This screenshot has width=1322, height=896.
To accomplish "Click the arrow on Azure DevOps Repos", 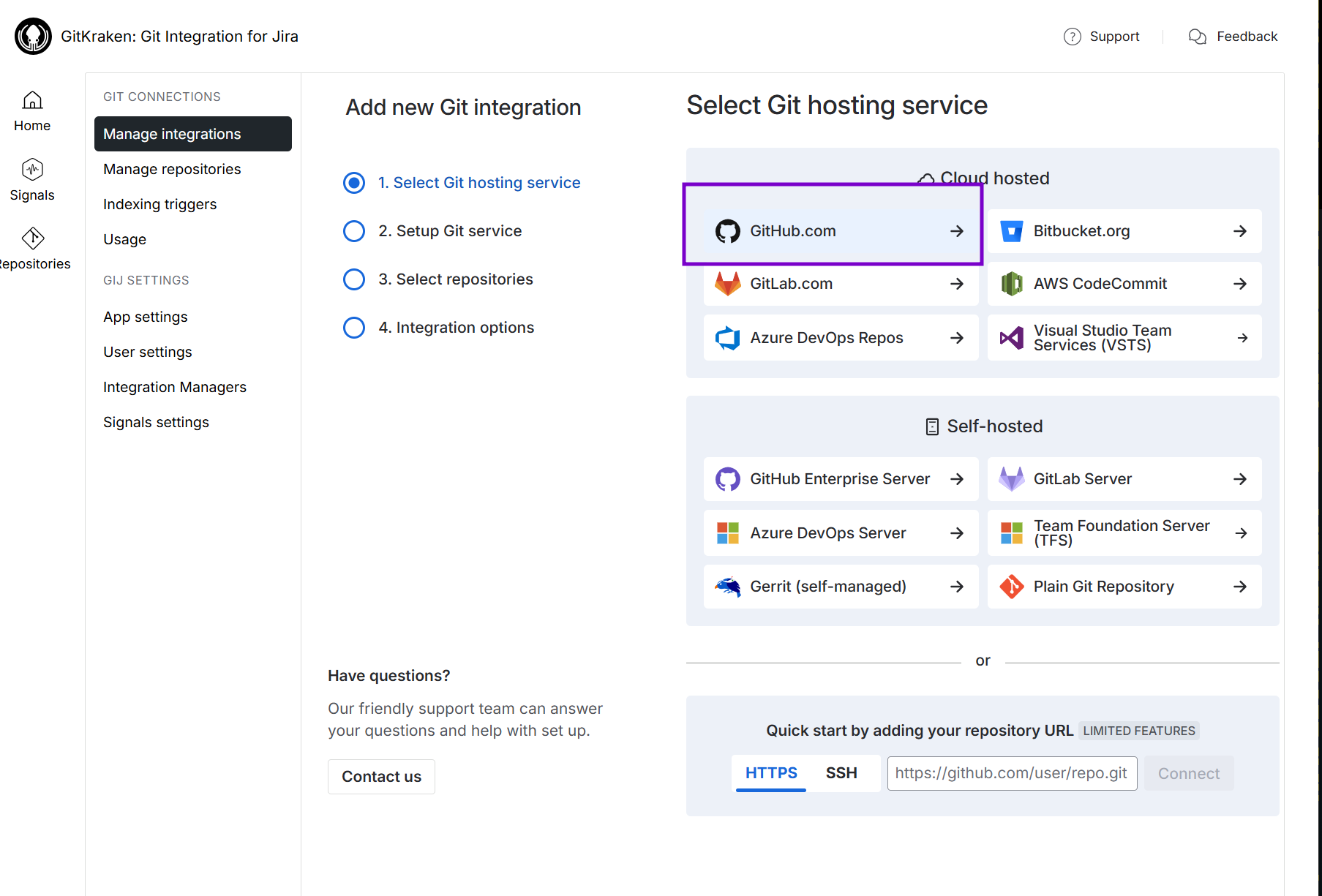I will click(x=956, y=338).
